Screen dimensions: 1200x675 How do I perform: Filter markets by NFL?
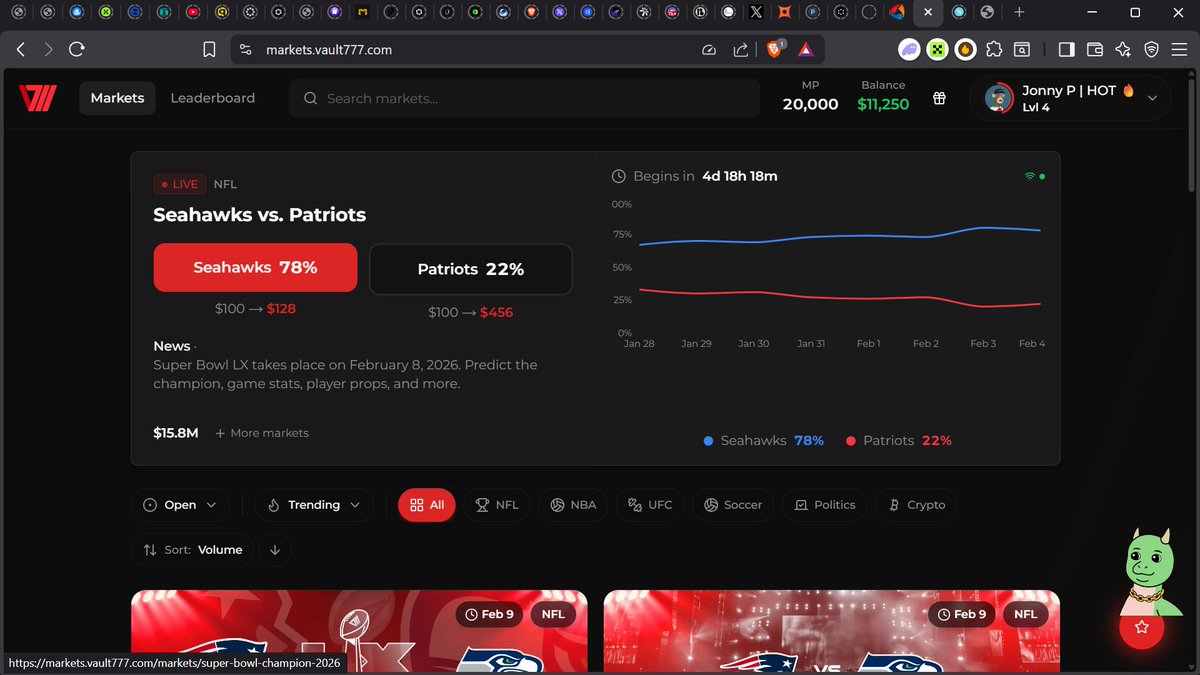[497, 505]
